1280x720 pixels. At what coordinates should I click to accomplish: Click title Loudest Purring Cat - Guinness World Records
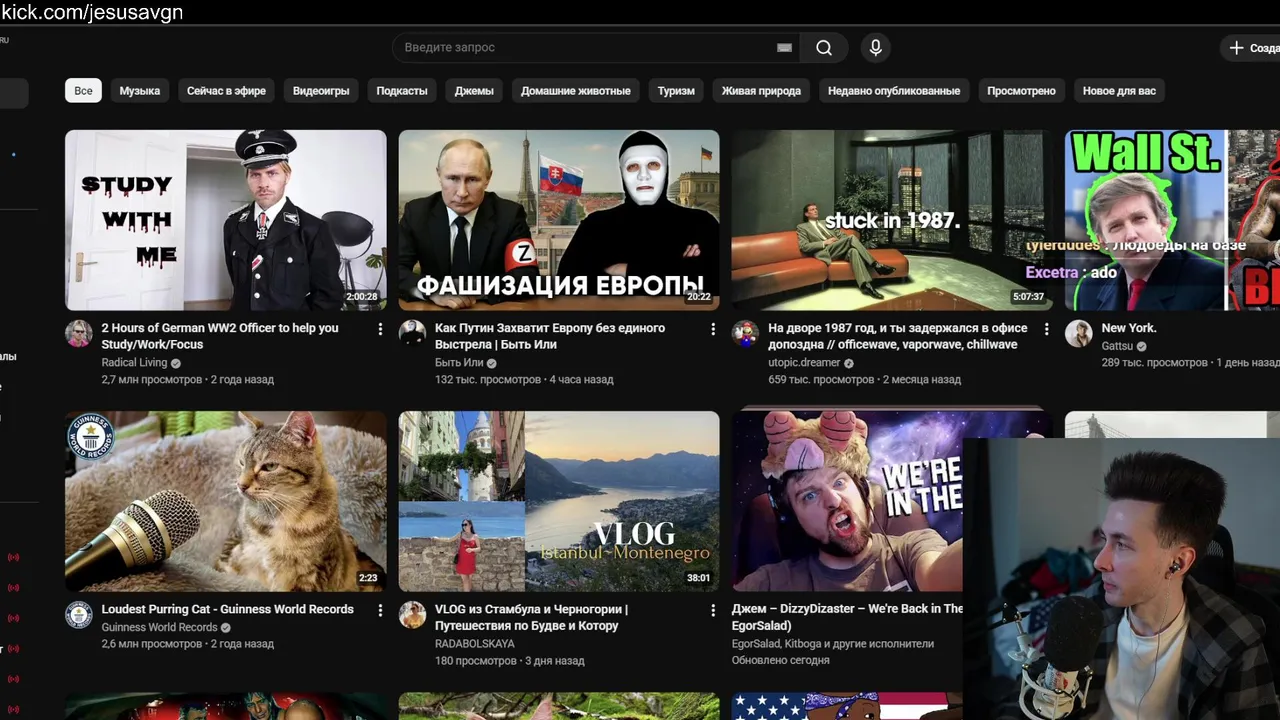(x=228, y=609)
